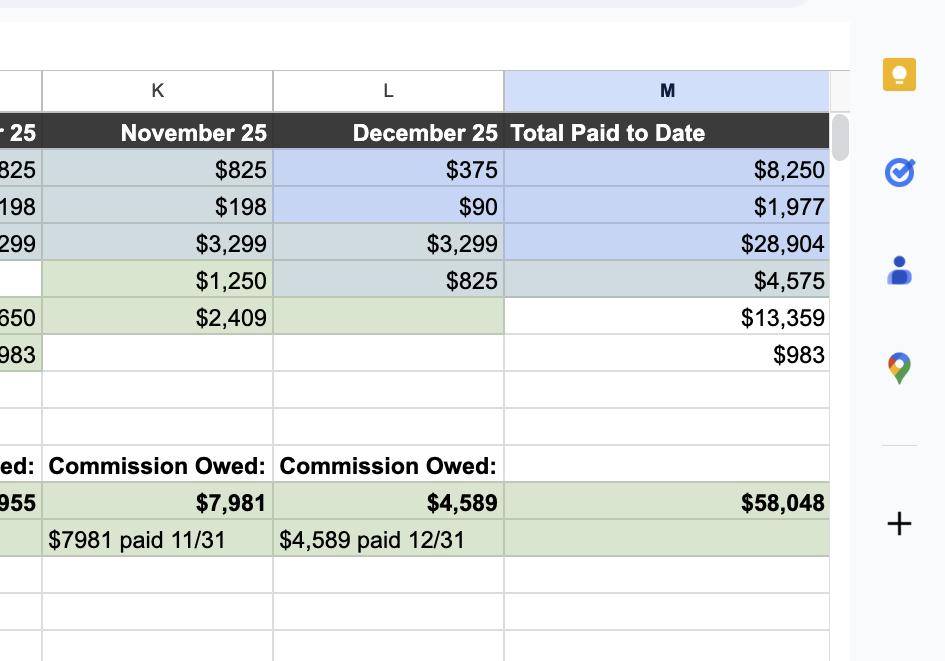The width and height of the screenshot is (945, 661).
Task: Select column M header
Action: click(667, 90)
